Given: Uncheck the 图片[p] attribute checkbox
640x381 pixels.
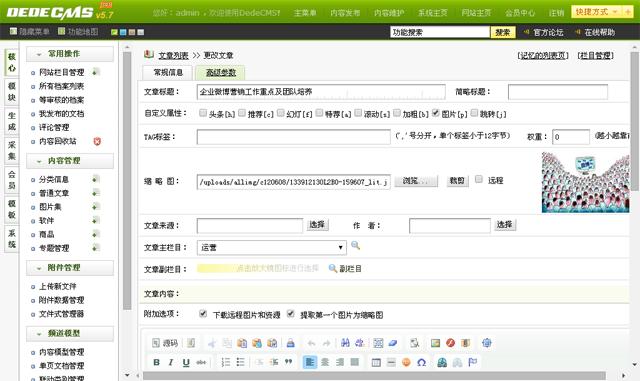Looking at the screenshot, I should tap(436, 113).
